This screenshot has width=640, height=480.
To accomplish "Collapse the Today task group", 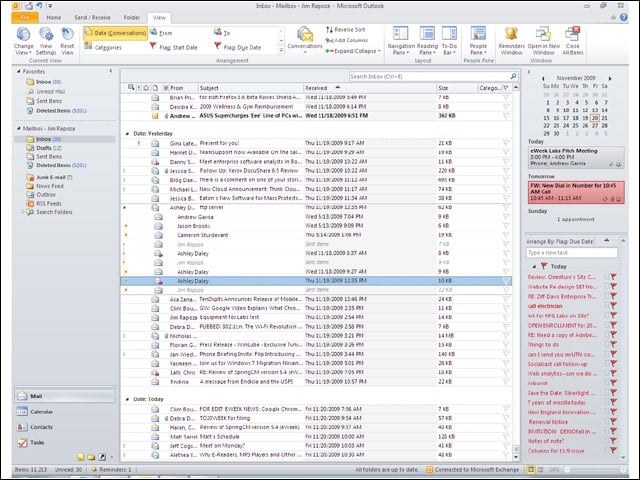I will pos(534,267).
